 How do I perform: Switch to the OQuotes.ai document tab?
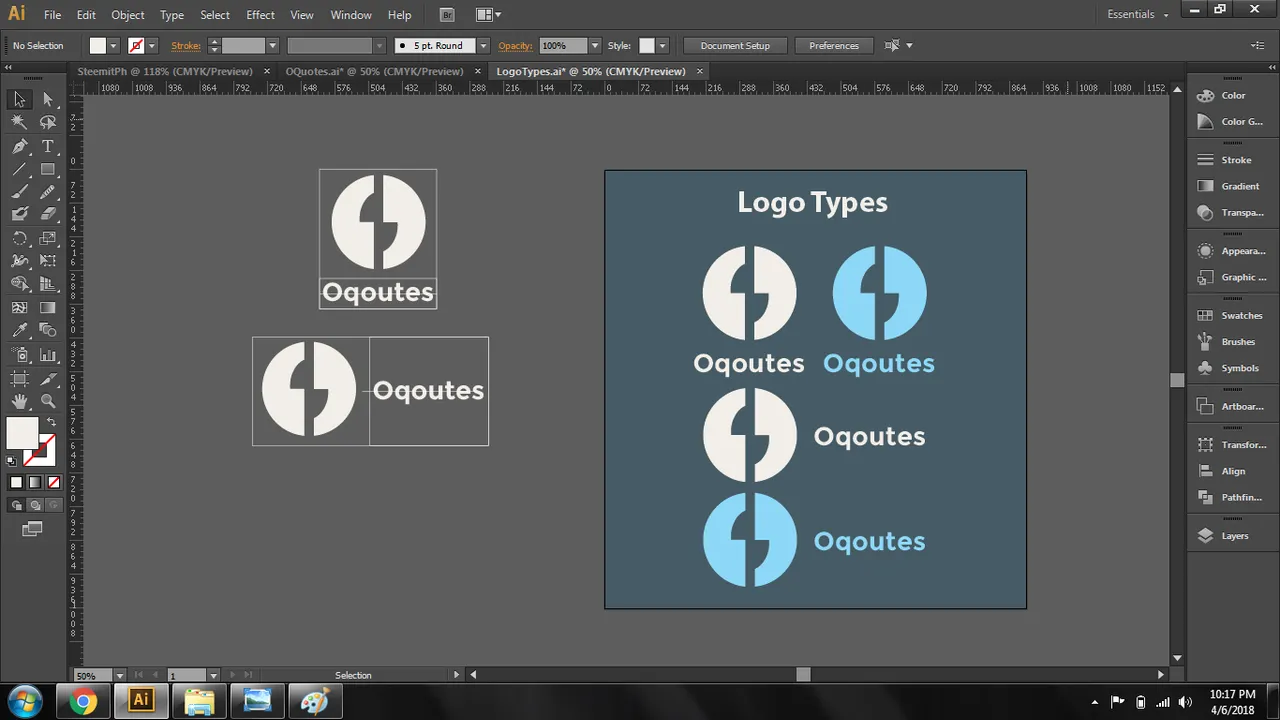(374, 71)
